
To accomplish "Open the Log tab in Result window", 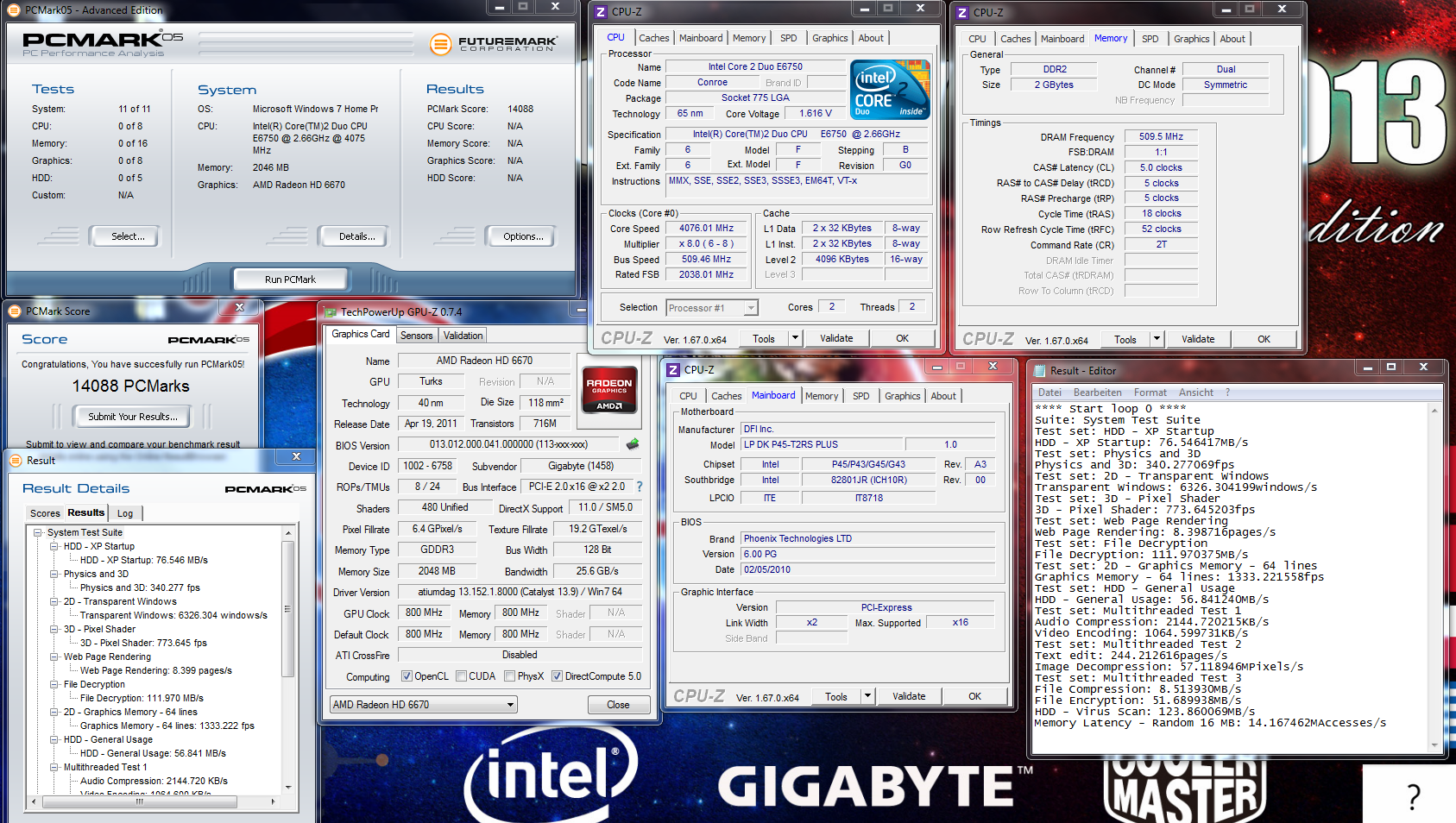I will (x=125, y=513).
